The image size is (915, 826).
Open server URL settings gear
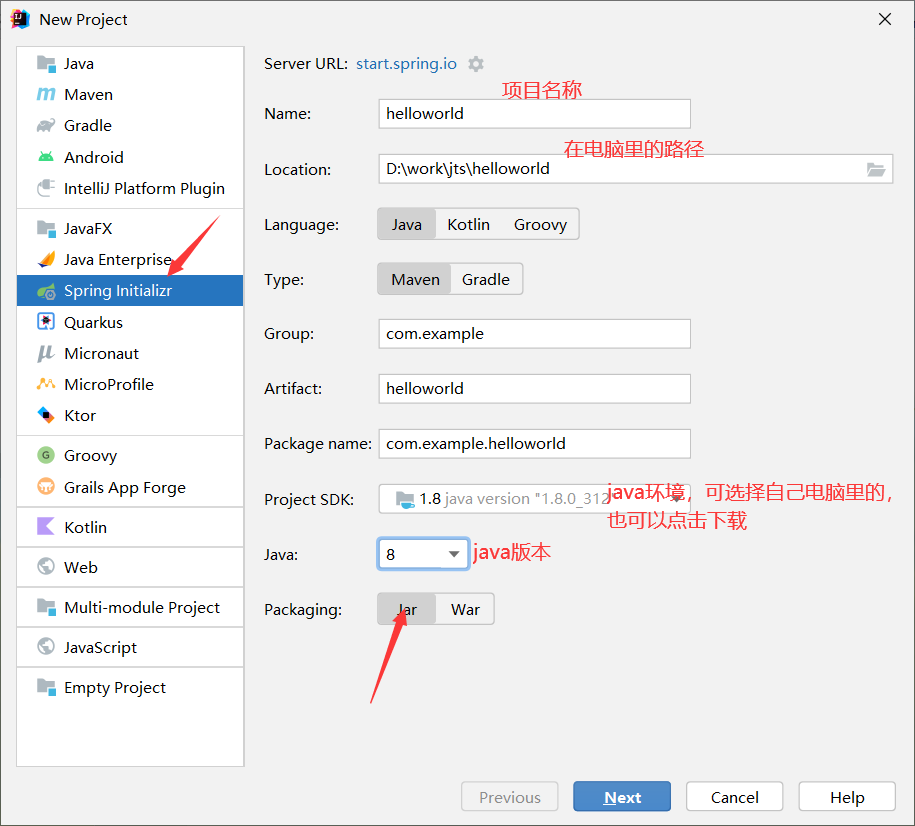click(476, 64)
